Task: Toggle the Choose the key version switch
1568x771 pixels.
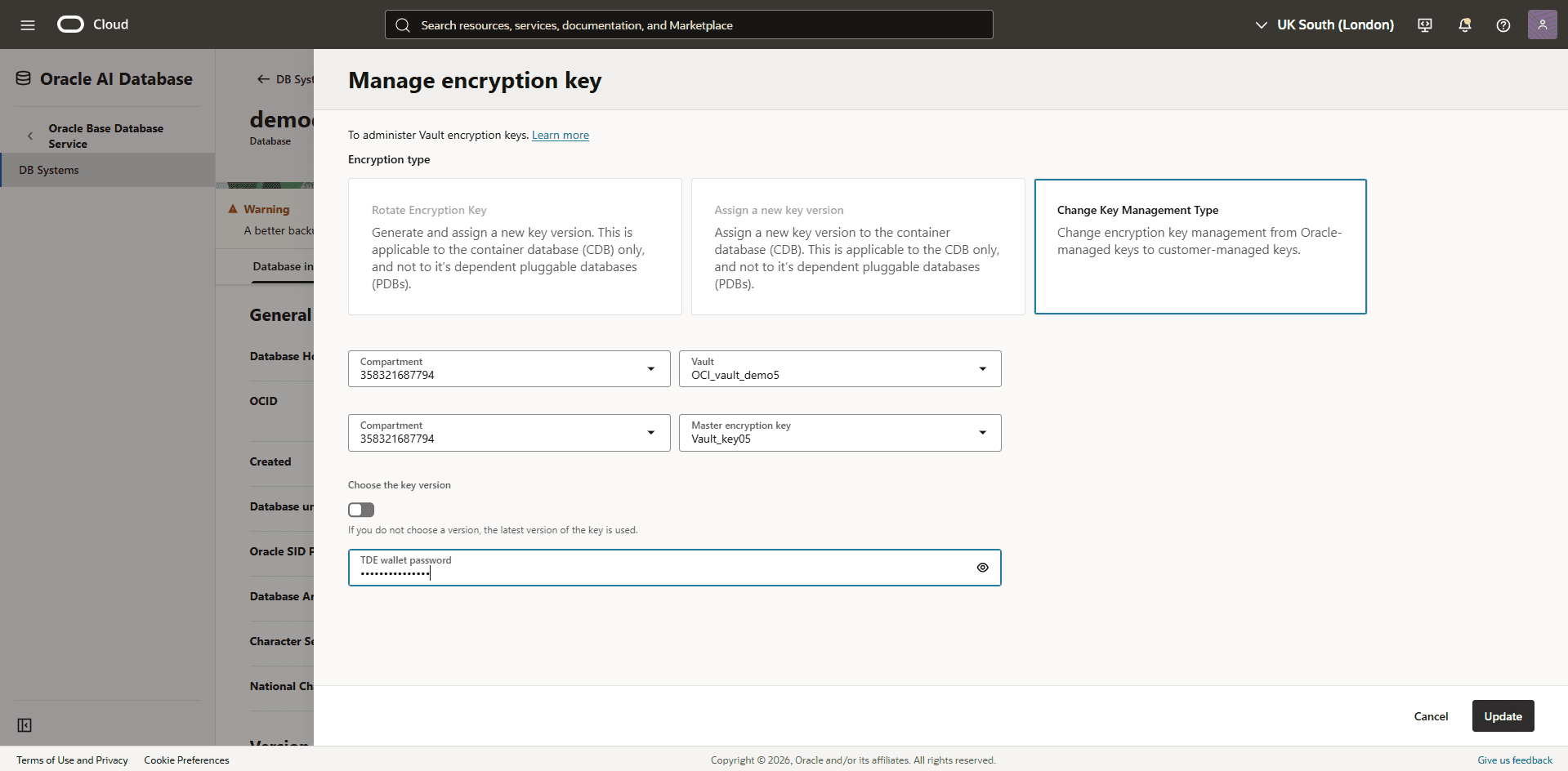Action: point(361,510)
